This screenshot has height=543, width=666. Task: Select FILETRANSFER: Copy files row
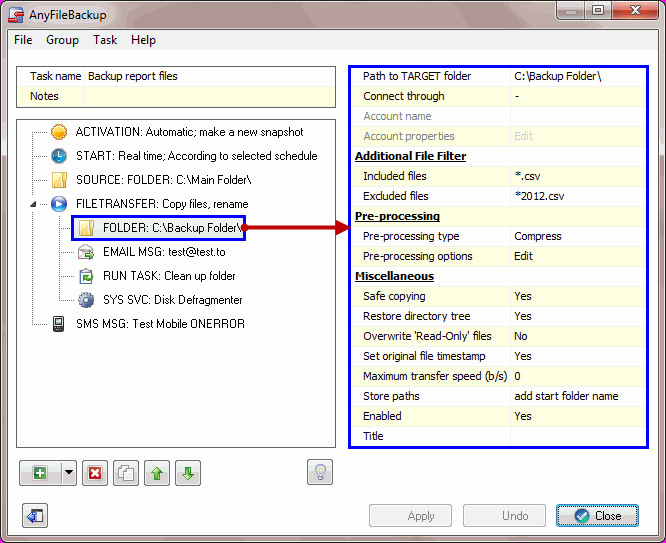(162, 204)
